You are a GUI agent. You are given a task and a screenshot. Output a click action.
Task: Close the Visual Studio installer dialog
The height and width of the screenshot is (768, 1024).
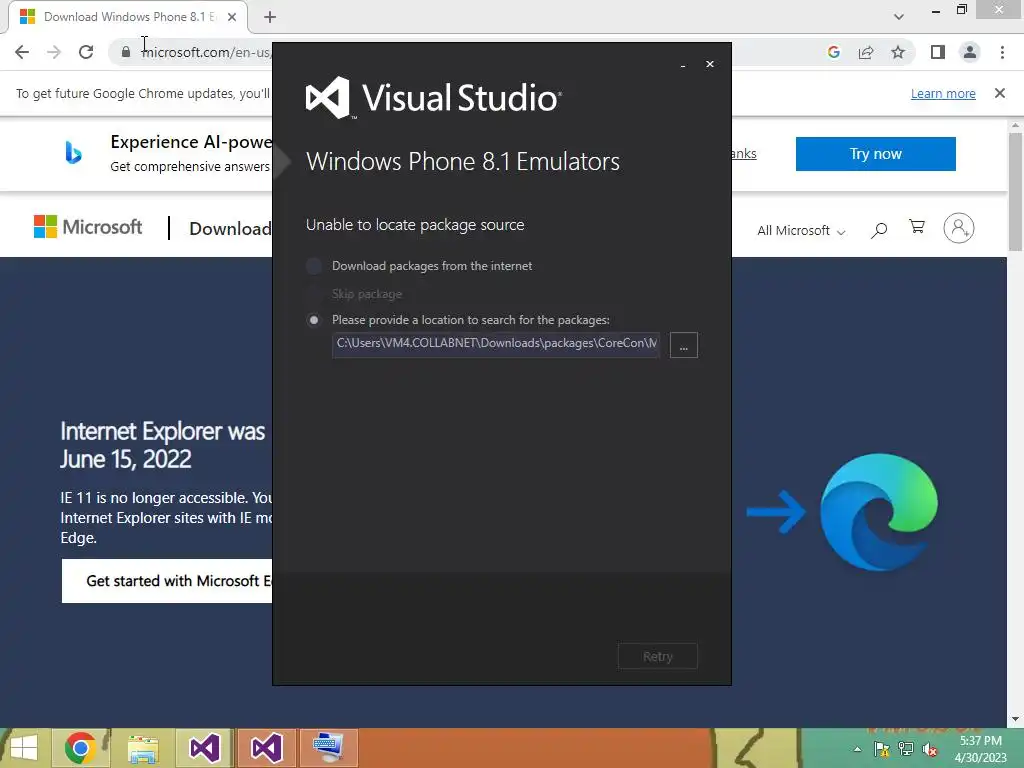pyautogui.click(x=710, y=64)
